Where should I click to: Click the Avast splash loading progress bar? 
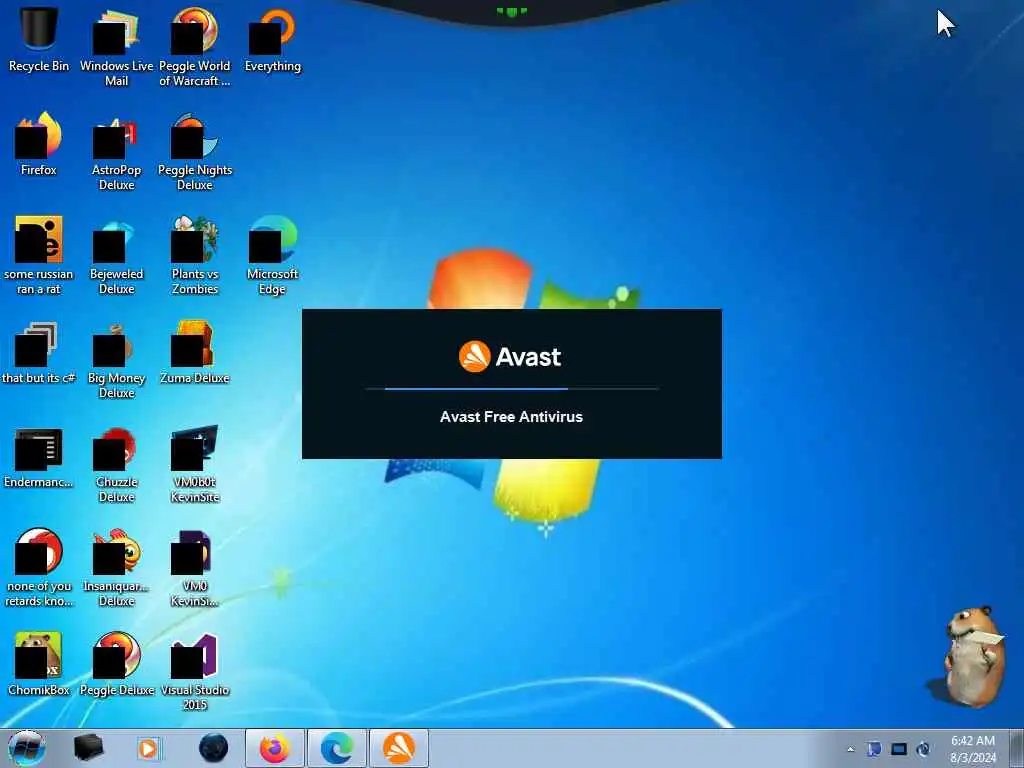click(x=511, y=389)
